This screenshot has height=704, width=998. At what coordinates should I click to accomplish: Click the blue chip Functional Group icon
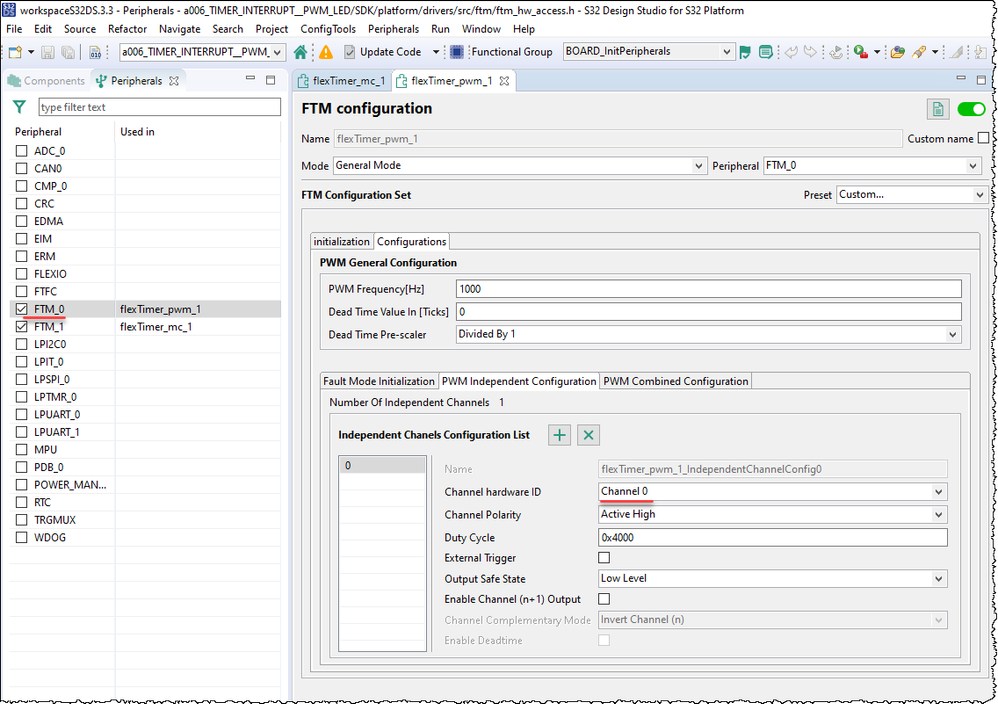coord(456,52)
